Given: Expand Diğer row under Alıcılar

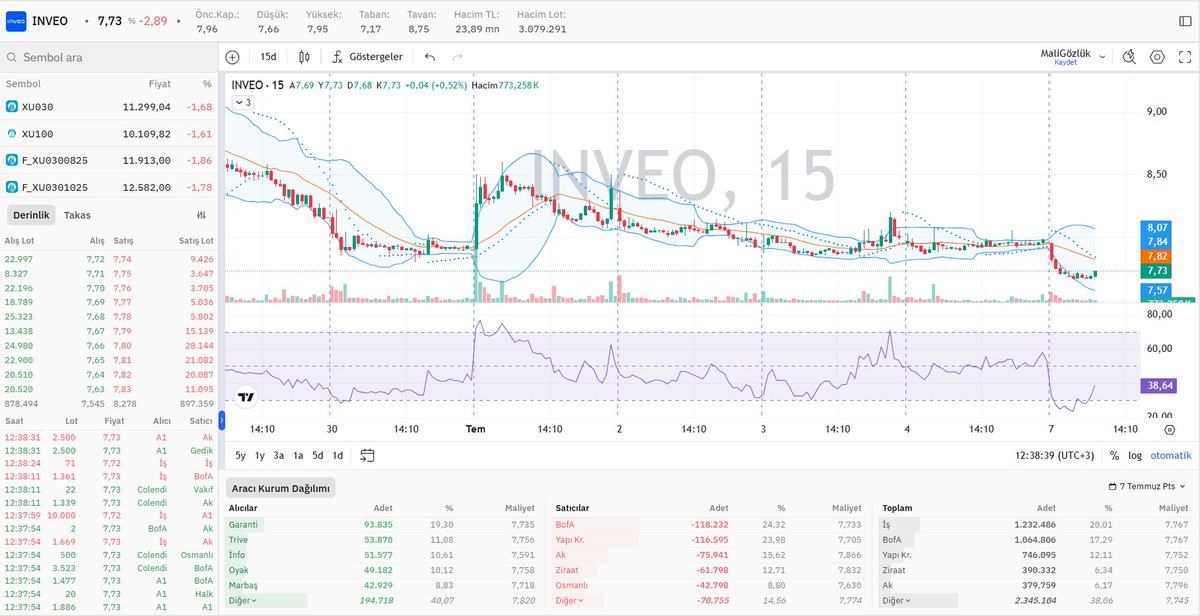Looking at the screenshot, I should click(x=244, y=600).
